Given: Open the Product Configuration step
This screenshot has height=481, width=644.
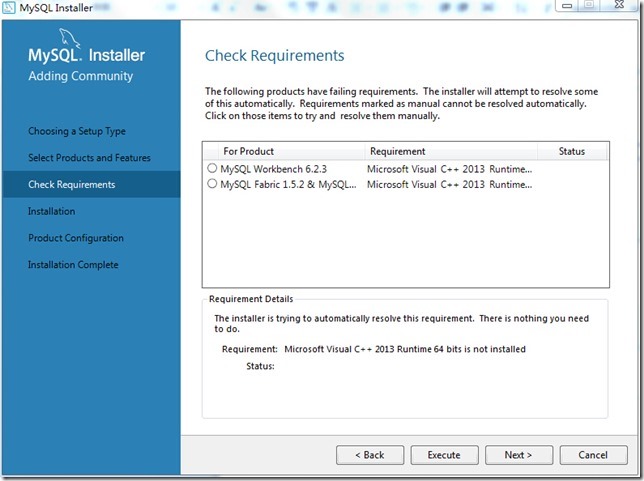Looking at the screenshot, I should [x=76, y=238].
